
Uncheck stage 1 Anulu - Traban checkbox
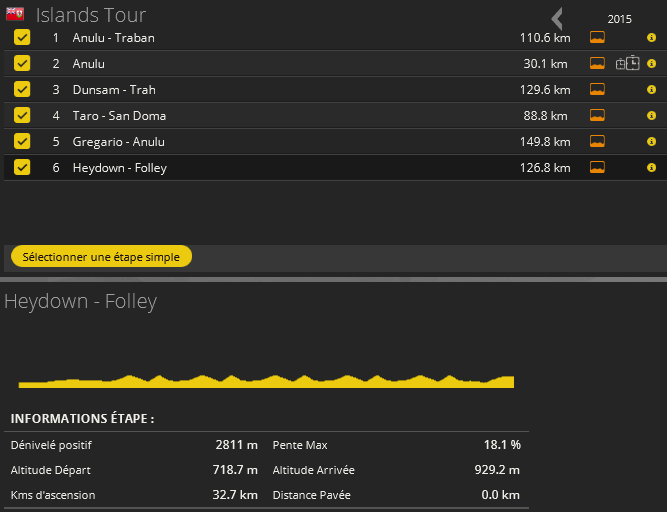coord(22,38)
